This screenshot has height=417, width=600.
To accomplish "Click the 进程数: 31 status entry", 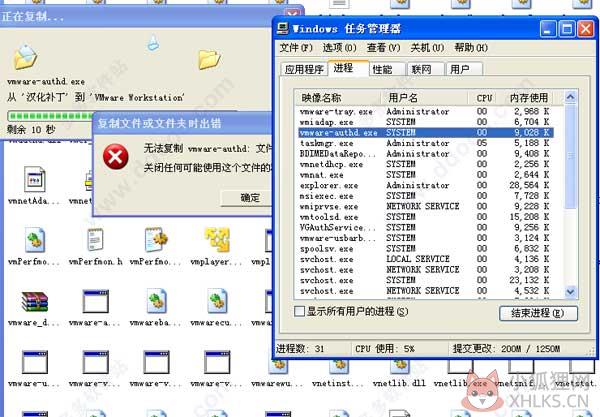I will point(300,349).
